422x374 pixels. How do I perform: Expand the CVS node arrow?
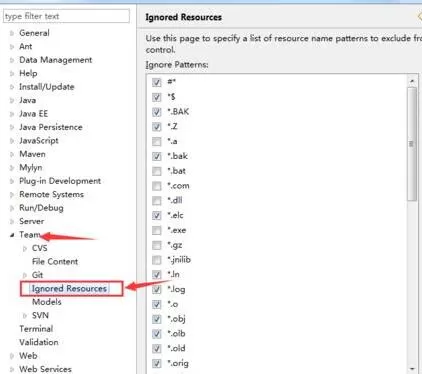point(25,248)
